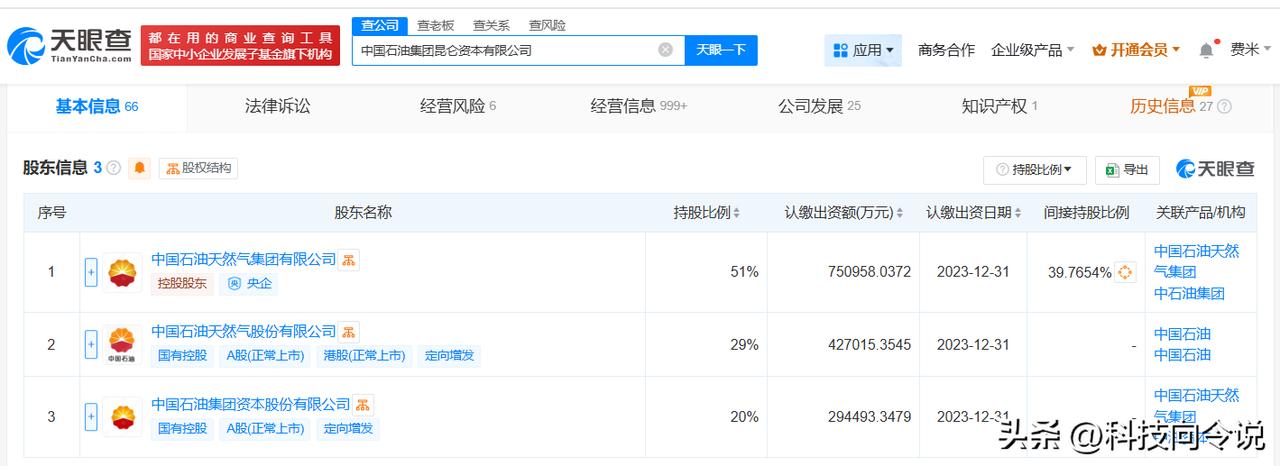This screenshot has width=1280, height=466.
Task: Click A股(正常上市) tag in row 2
Action: 264,355
